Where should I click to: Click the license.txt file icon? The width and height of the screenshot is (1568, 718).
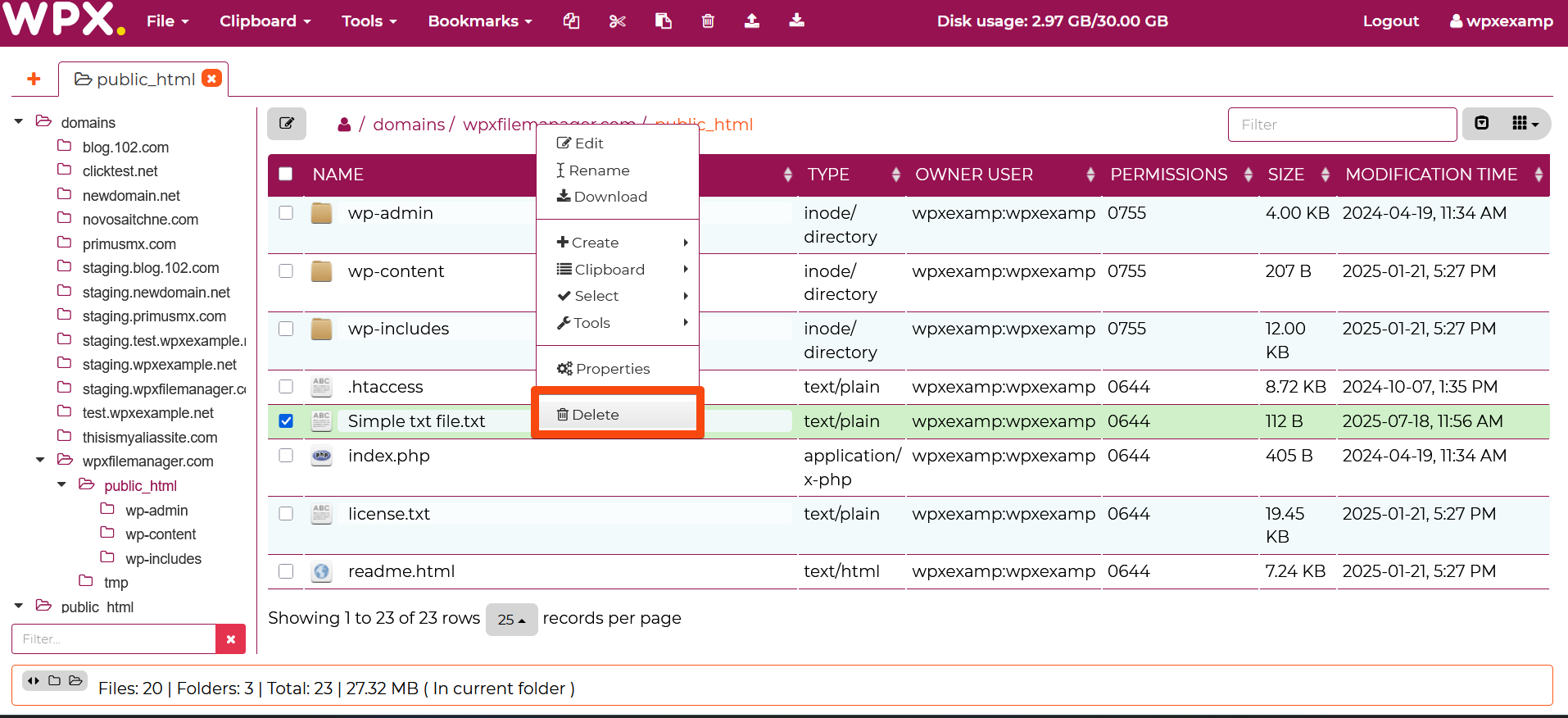pos(322,514)
